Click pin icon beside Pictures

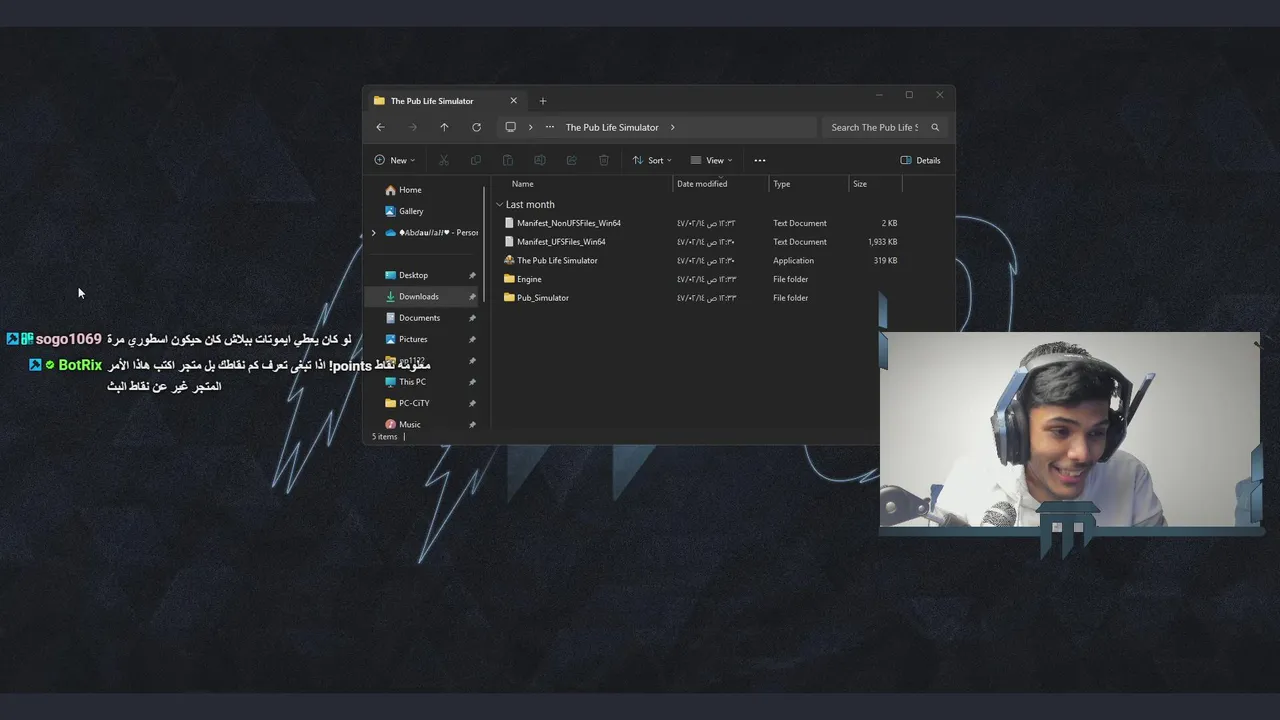(472, 340)
